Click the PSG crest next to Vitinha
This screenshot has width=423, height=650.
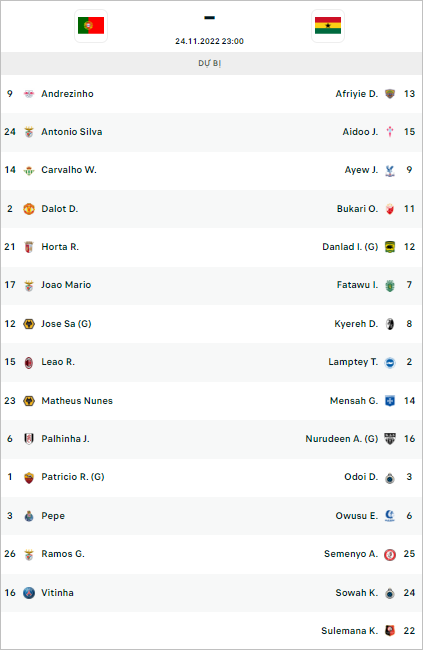(x=29, y=593)
